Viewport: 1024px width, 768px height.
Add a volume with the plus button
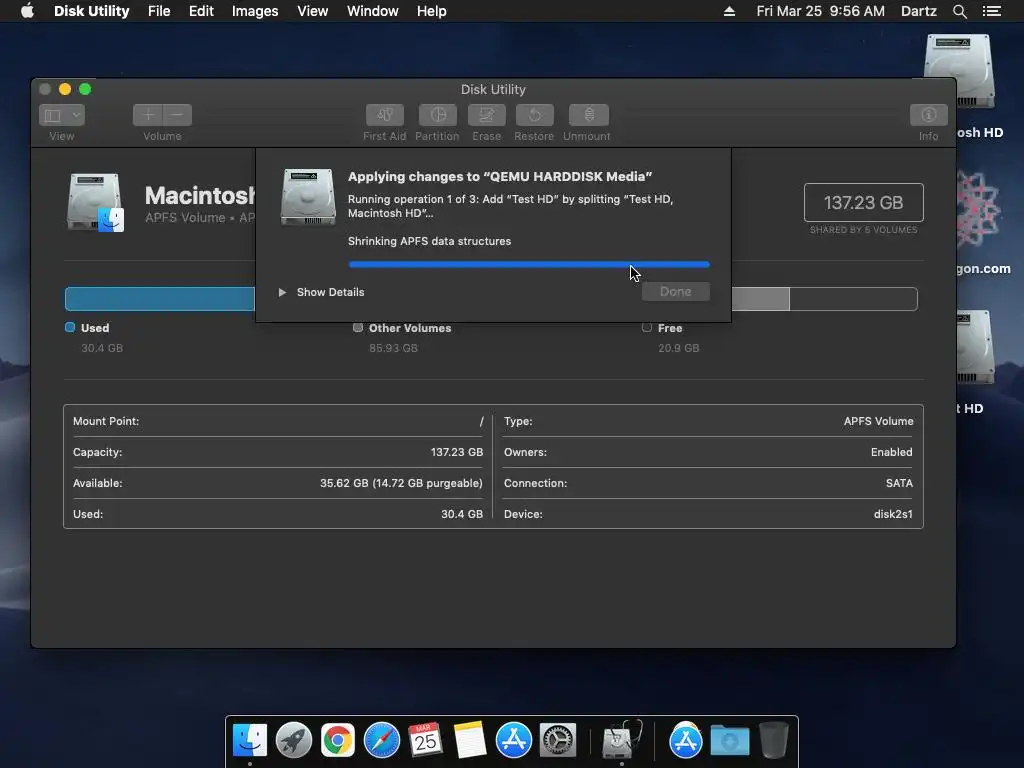tap(148, 116)
